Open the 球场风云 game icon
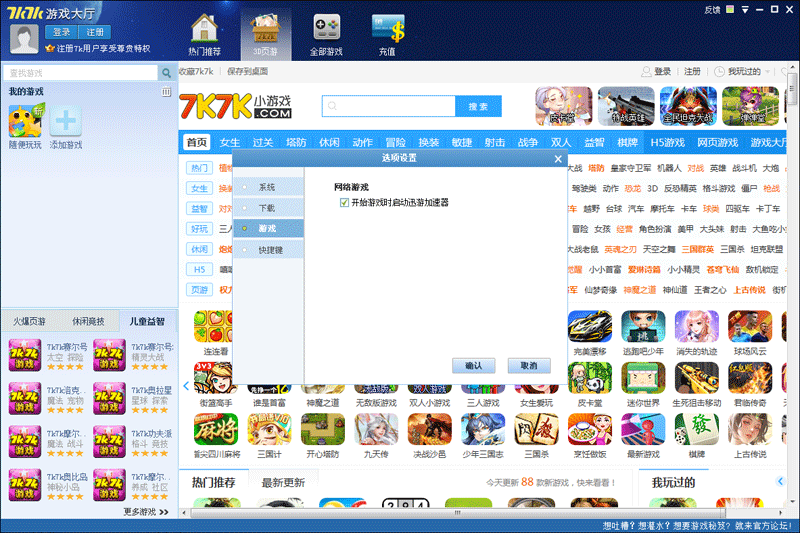This screenshot has width=800, height=533. (750, 326)
